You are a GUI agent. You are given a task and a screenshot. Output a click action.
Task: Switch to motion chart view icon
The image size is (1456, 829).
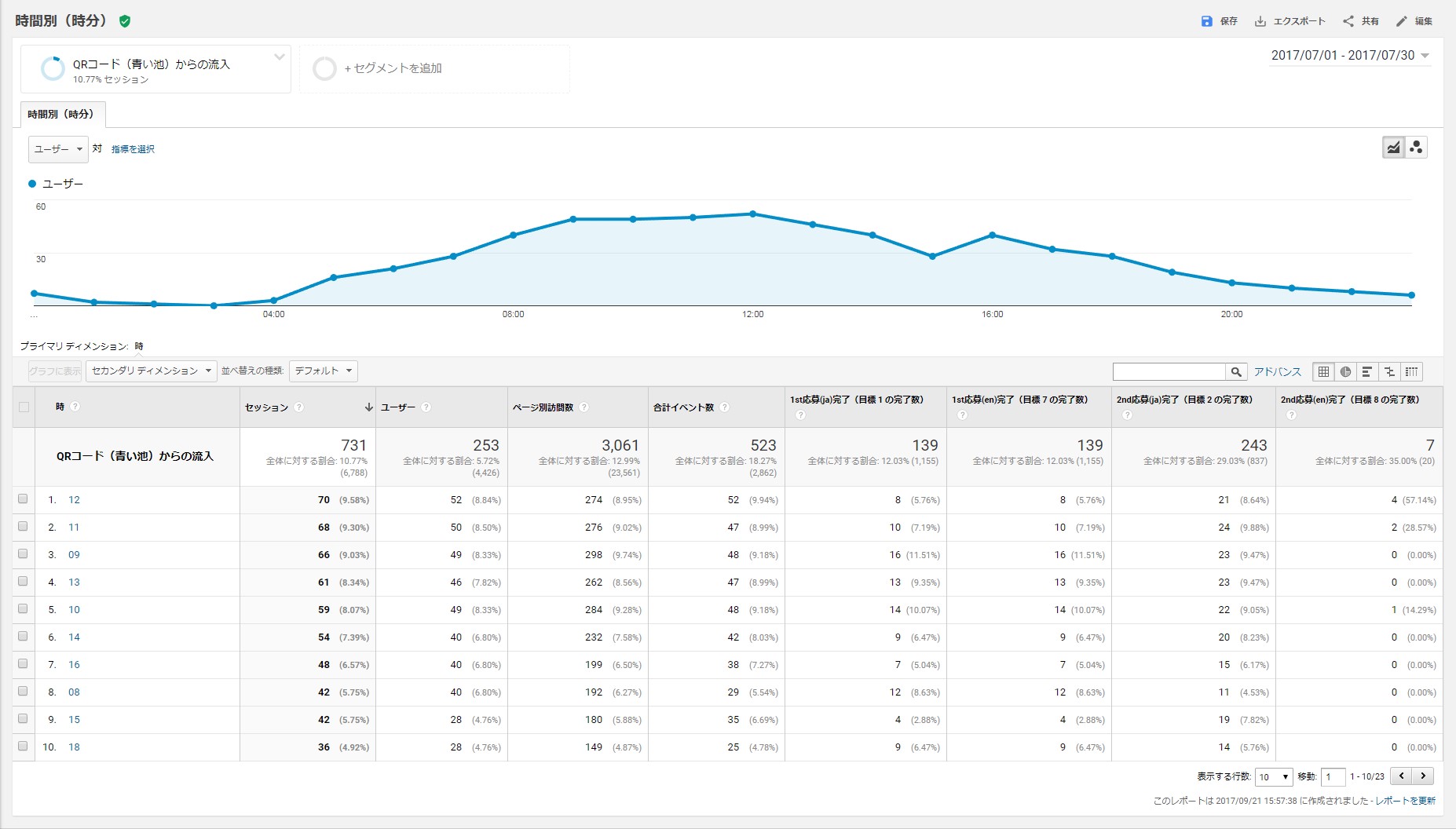[1416, 148]
